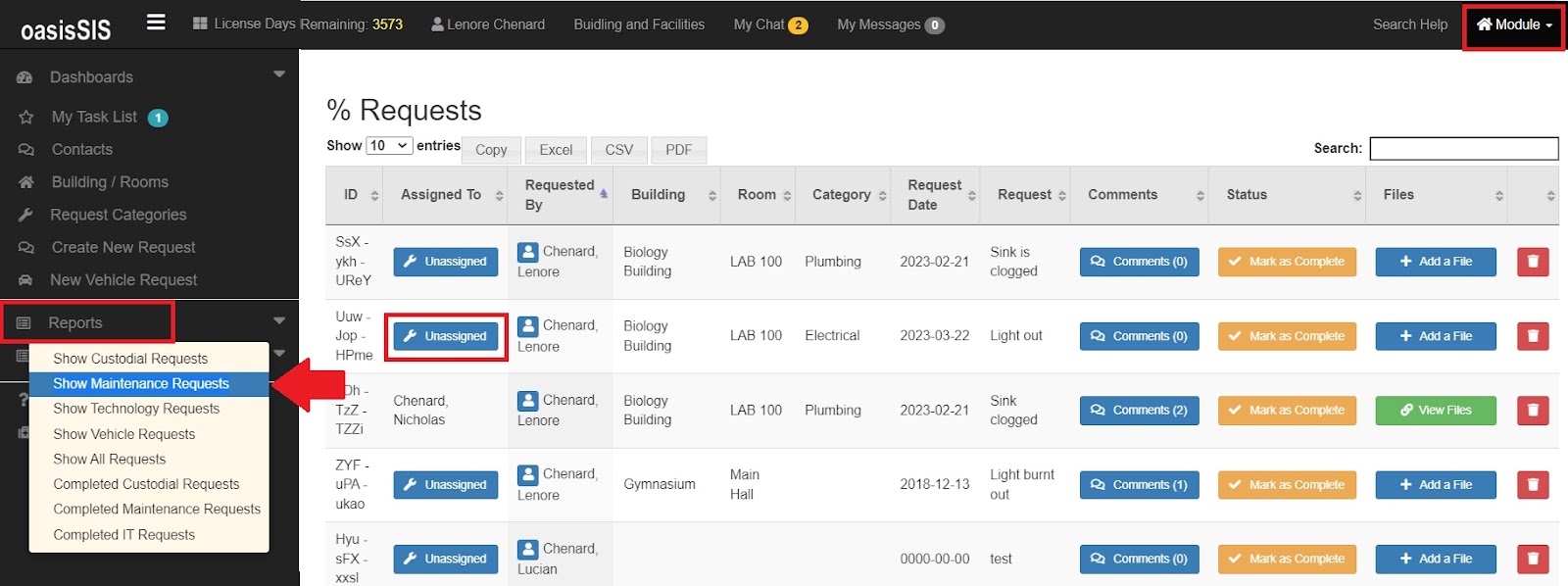
Task: Select Show Maintenance Requests
Action: click(149, 384)
